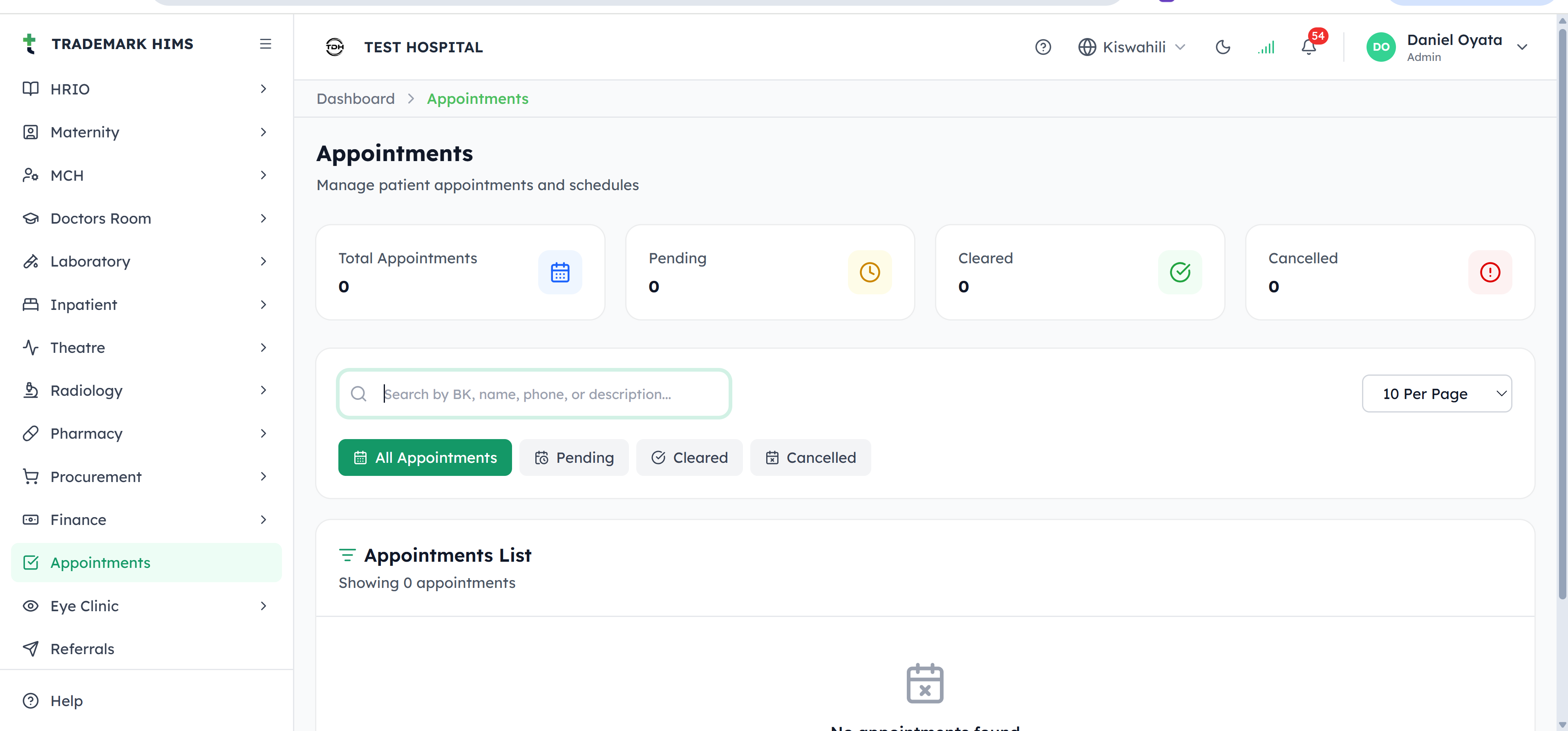Image resolution: width=1568 pixels, height=731 pixels.
Task: Click the search magnifier icon
Action: (358, 394)
